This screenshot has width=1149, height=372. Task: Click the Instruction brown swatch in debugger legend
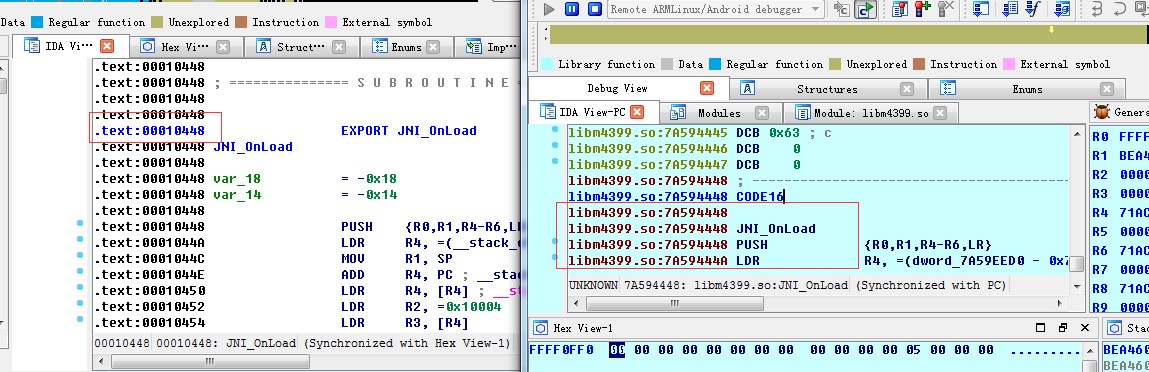click(919, 64)
